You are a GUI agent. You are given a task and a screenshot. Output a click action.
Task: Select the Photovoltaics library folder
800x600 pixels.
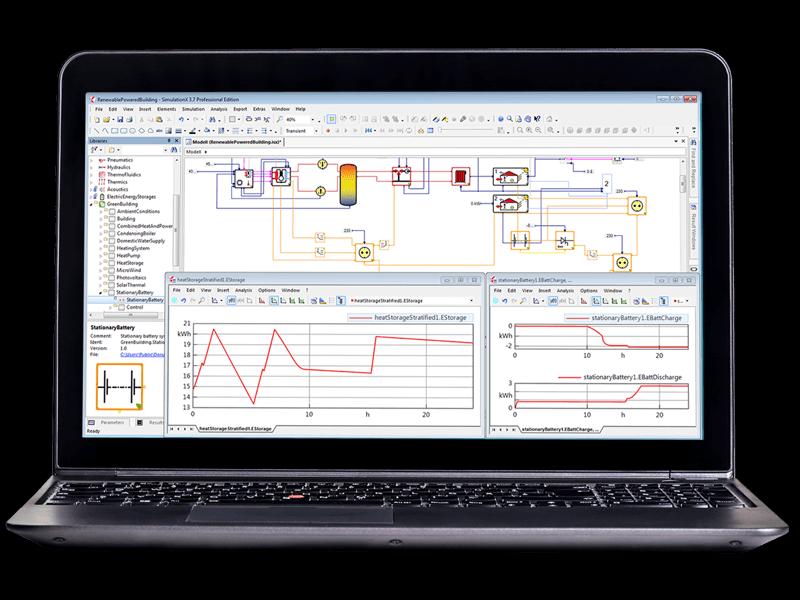pos(131,278)
